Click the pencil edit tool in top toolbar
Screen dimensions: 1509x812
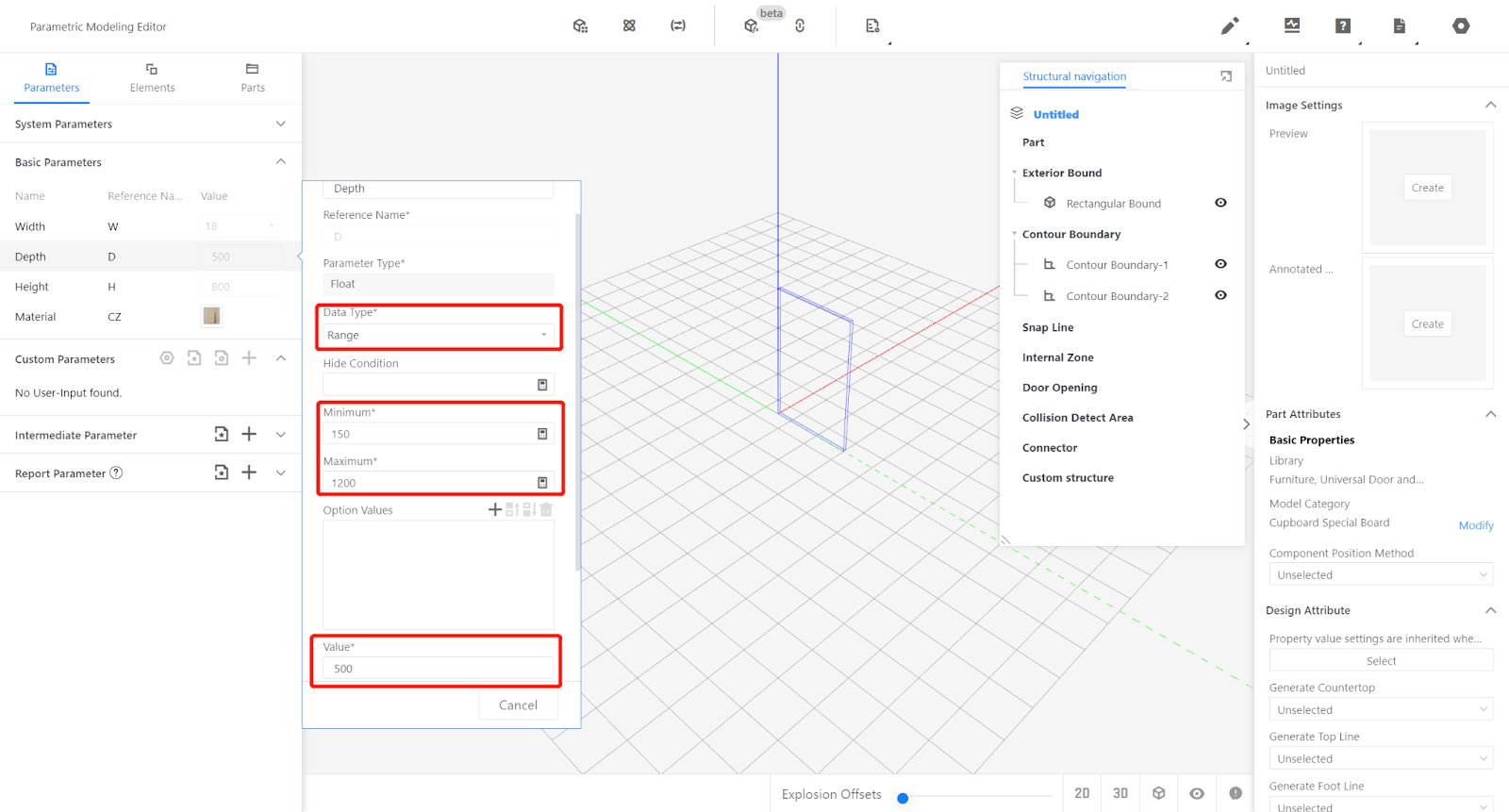point(1229,26)
